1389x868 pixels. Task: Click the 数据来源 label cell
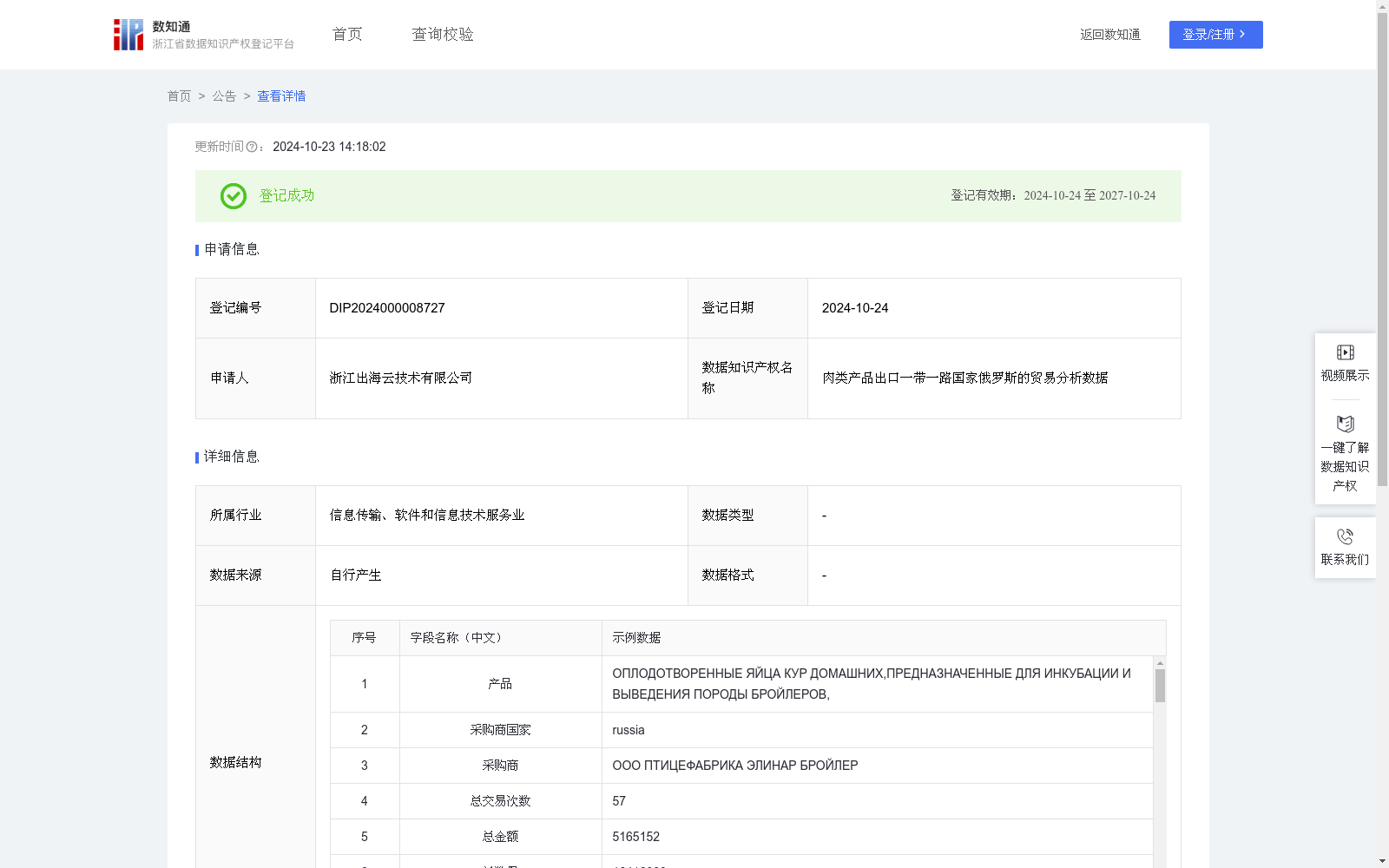point(256,575)
